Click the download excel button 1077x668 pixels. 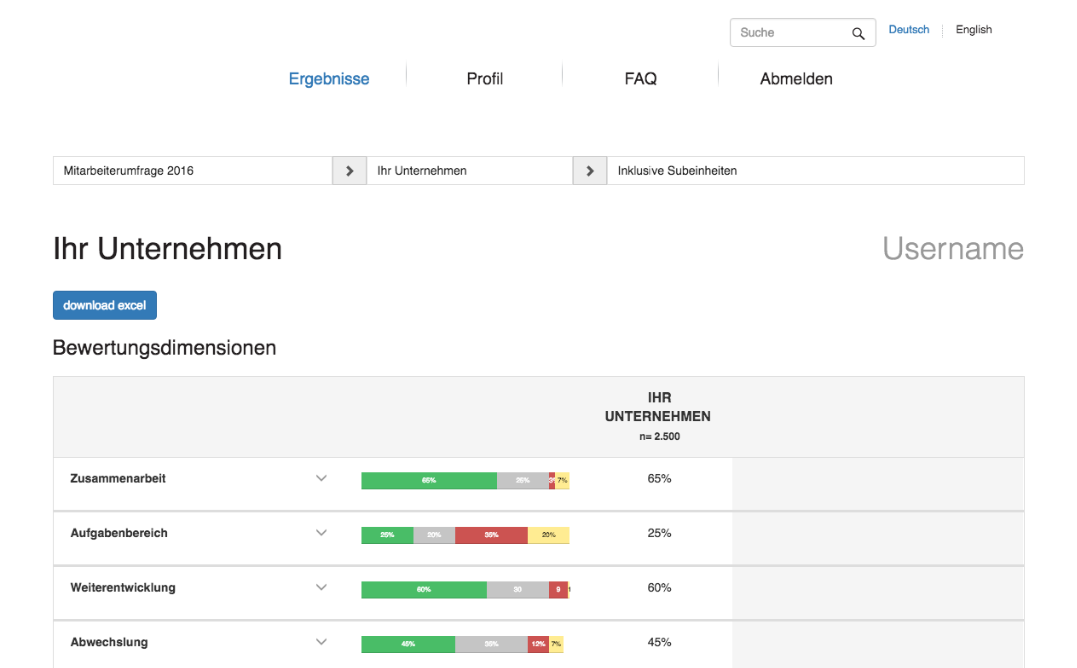[x=104, y=305]
